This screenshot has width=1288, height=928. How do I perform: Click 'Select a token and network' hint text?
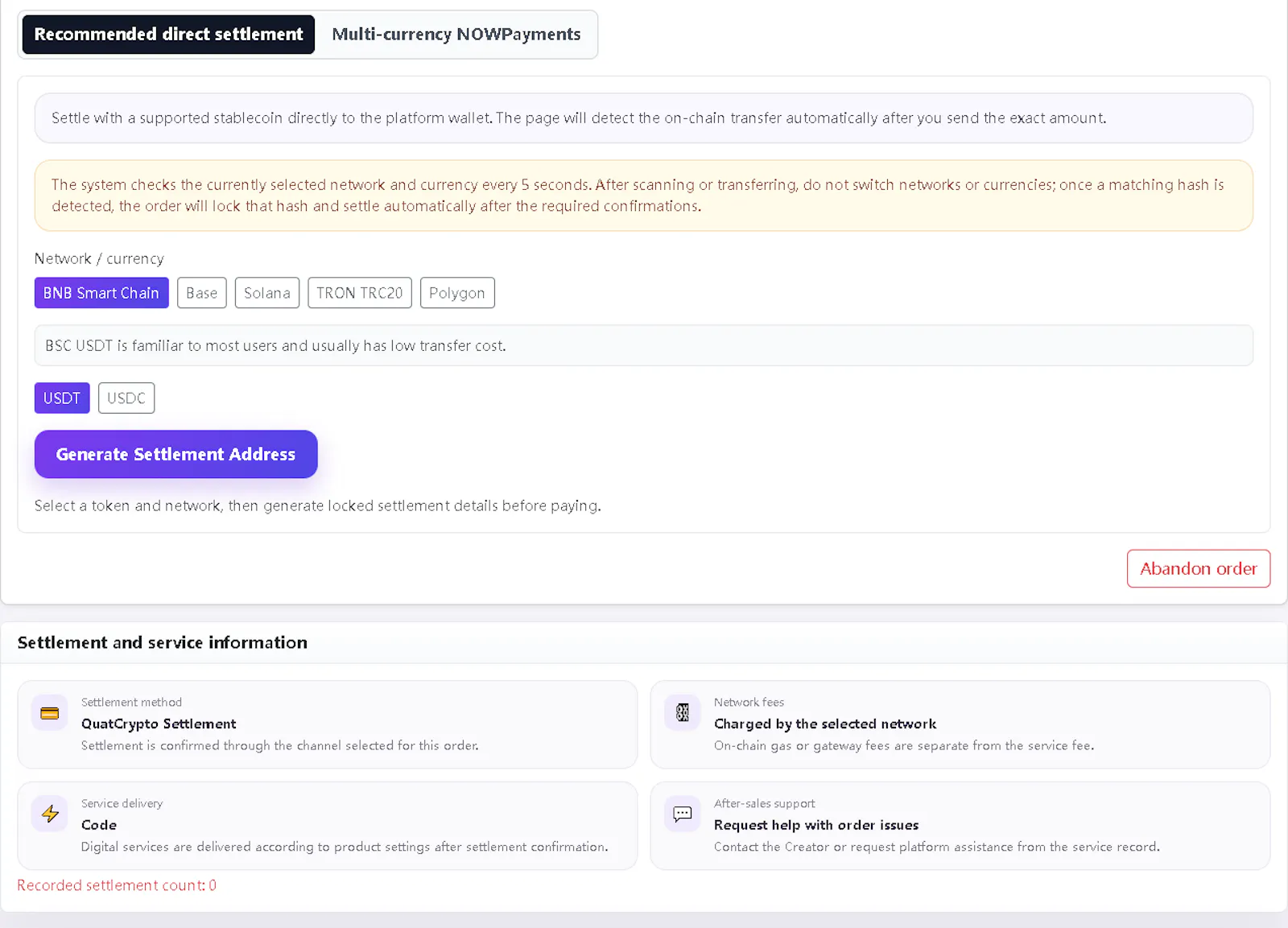click(318, 505)
